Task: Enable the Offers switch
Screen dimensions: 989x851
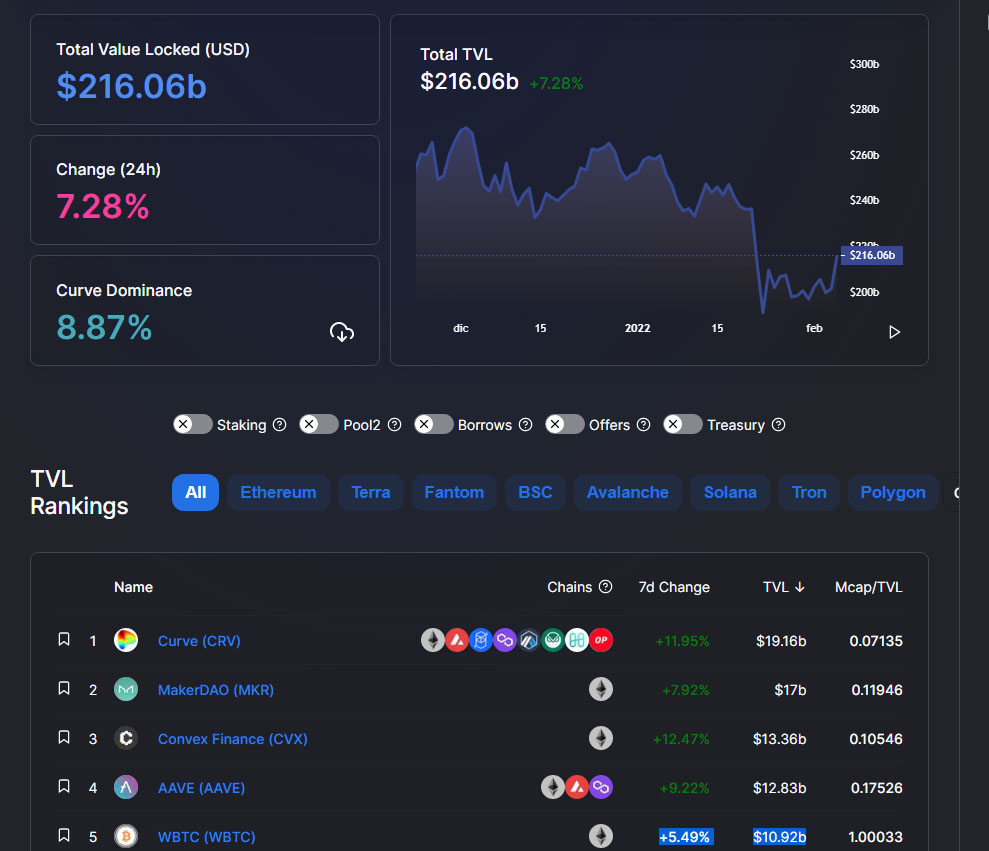Action: coord(565,425)
